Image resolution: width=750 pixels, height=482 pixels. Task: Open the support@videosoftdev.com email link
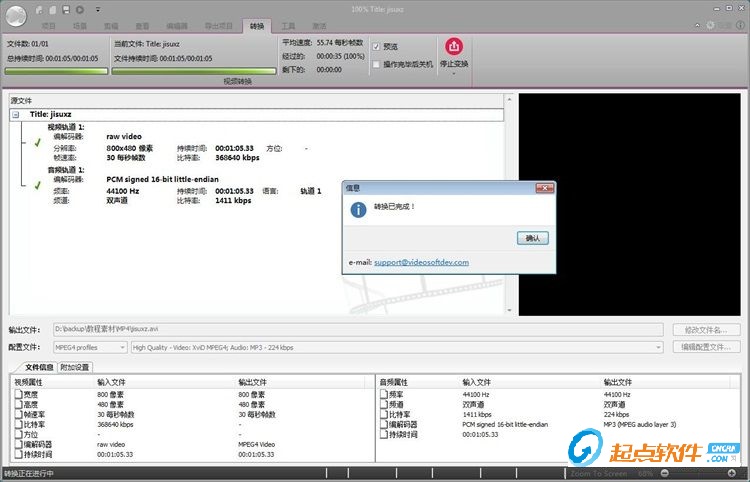[421, 262]
